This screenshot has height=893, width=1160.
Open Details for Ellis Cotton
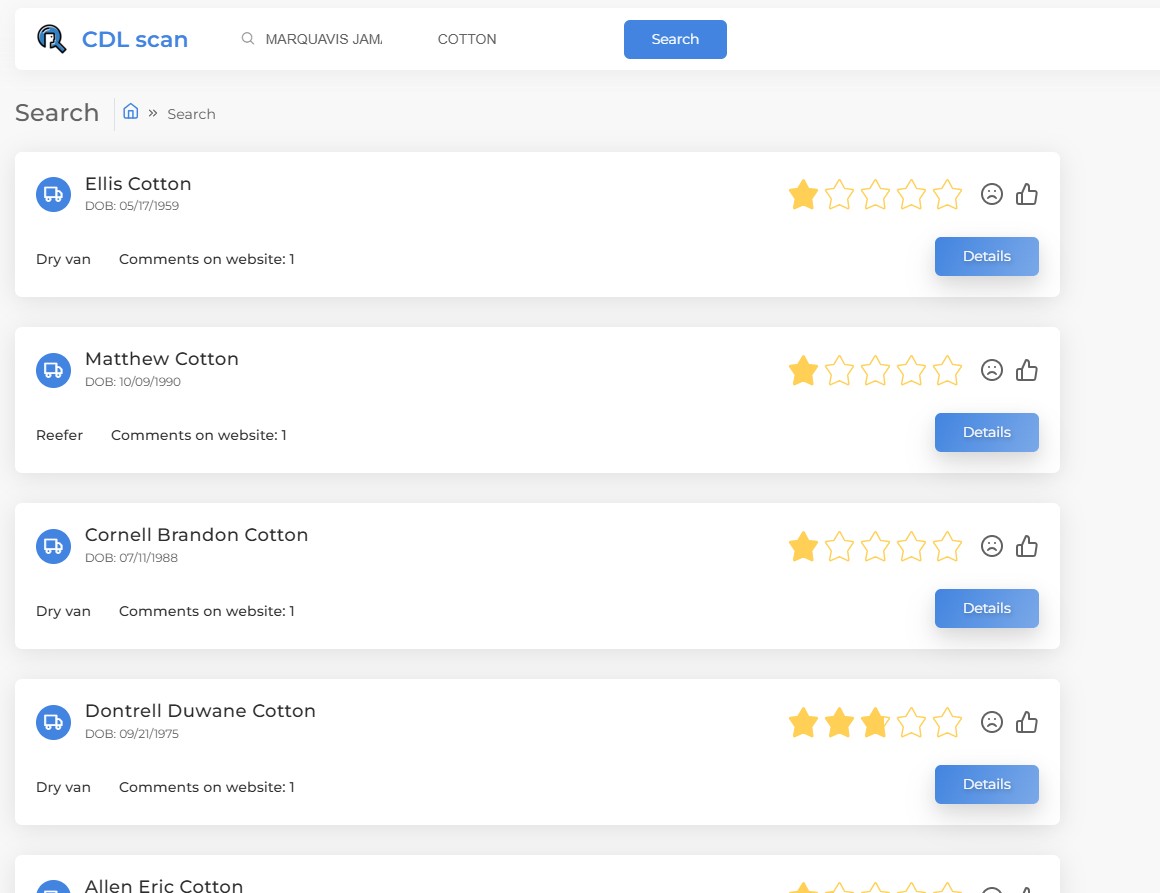click(x=986, y=256)
